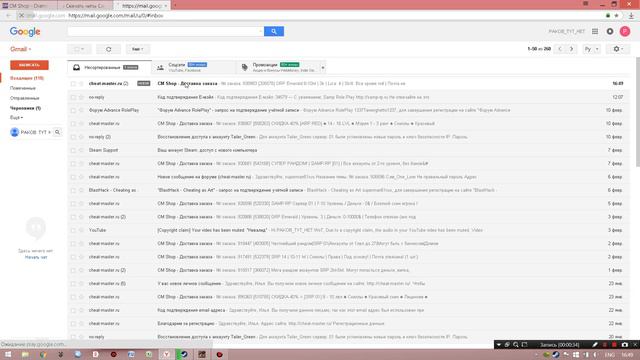Open Помеченные folder link
Viewport: 640px width, 360px height.
(x=23, y=88)
